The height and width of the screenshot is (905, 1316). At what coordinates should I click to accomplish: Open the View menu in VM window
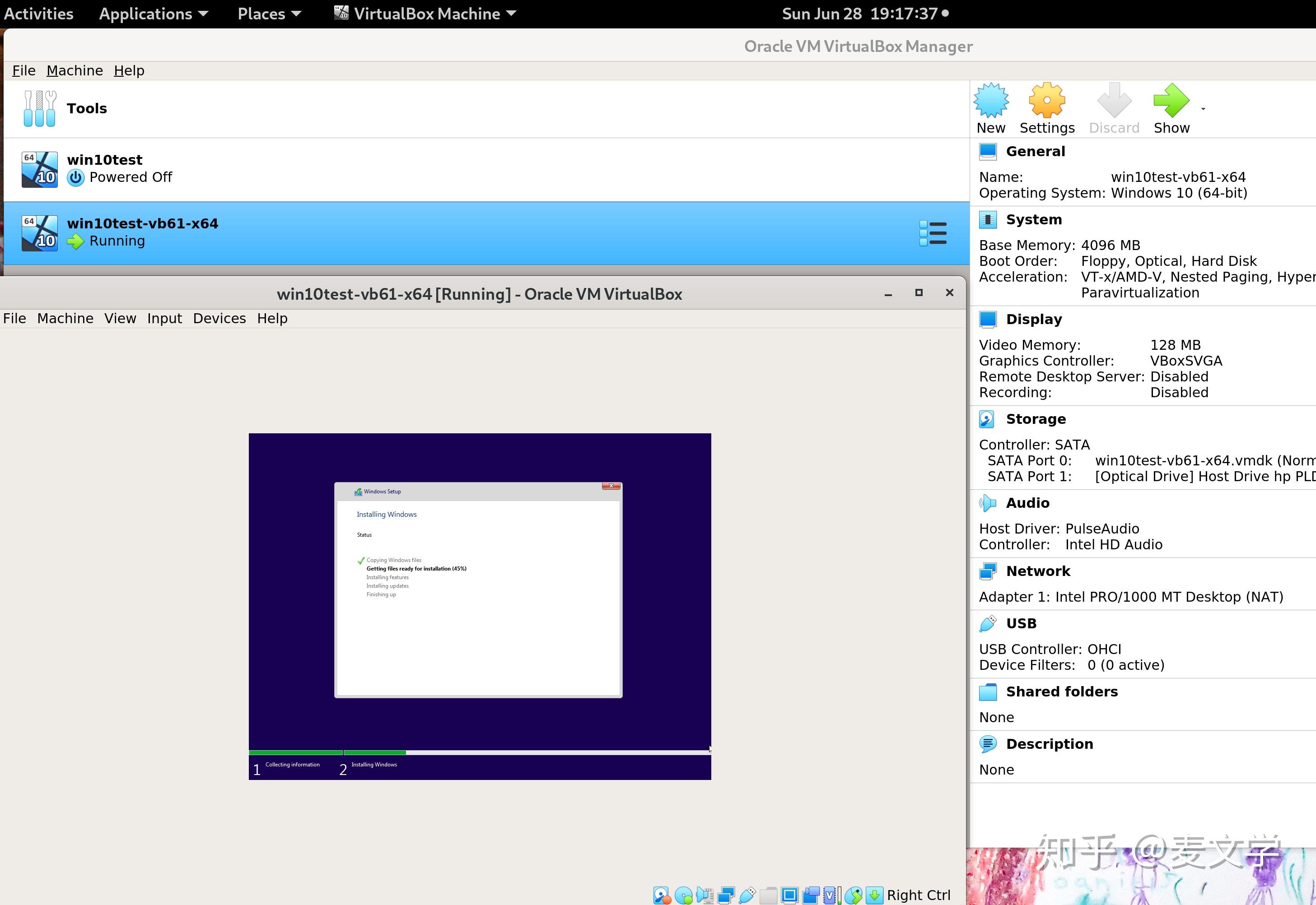click(119, 318)
